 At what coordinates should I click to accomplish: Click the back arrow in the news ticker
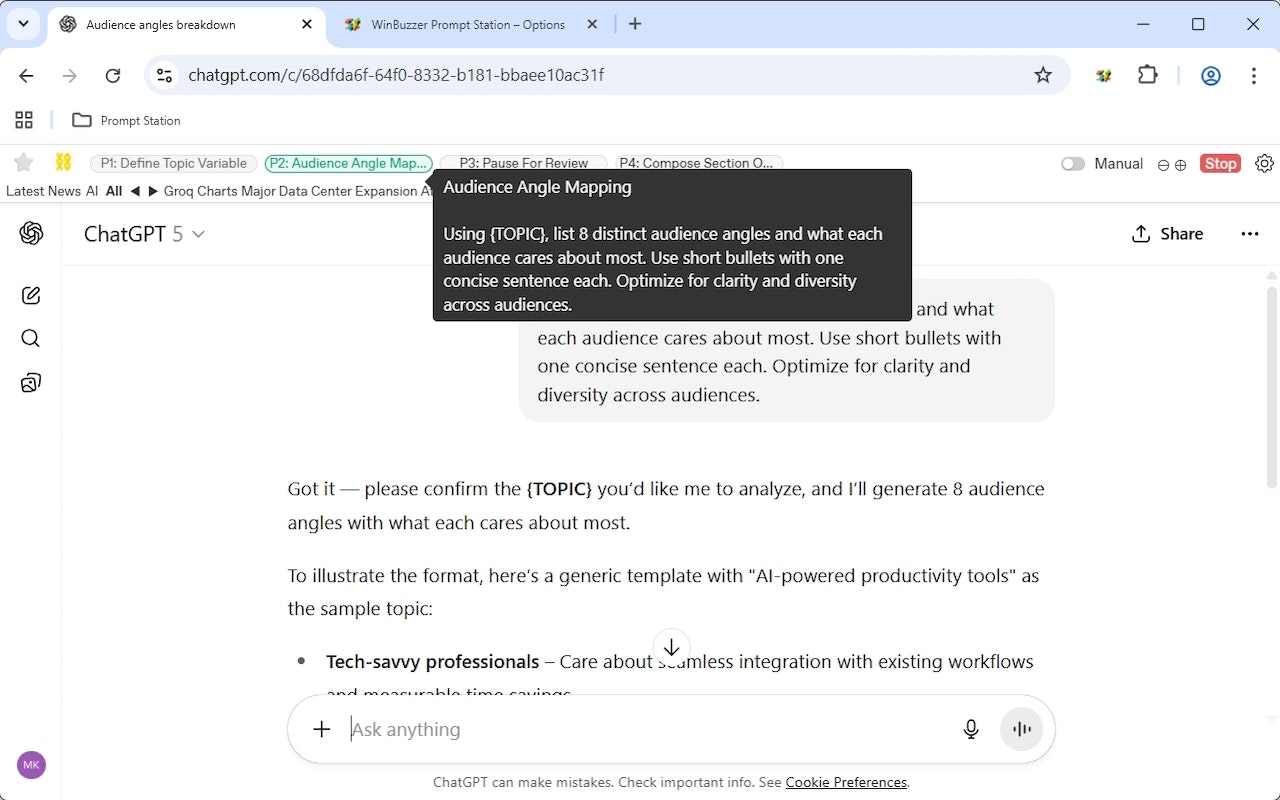pyautogui.click(x=133, y=191)
